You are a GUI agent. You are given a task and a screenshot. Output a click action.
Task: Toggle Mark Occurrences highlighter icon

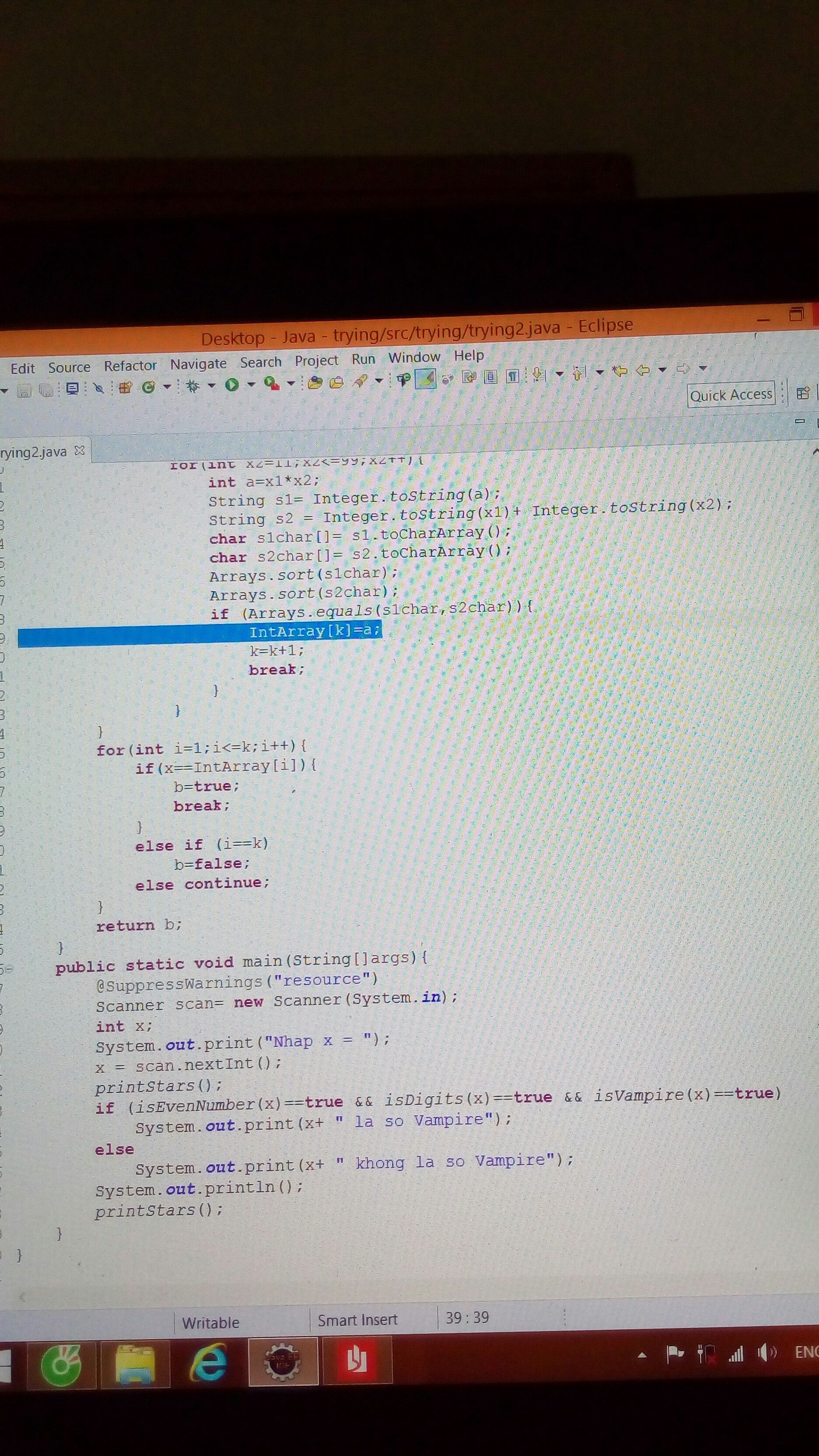click(426, 379)
